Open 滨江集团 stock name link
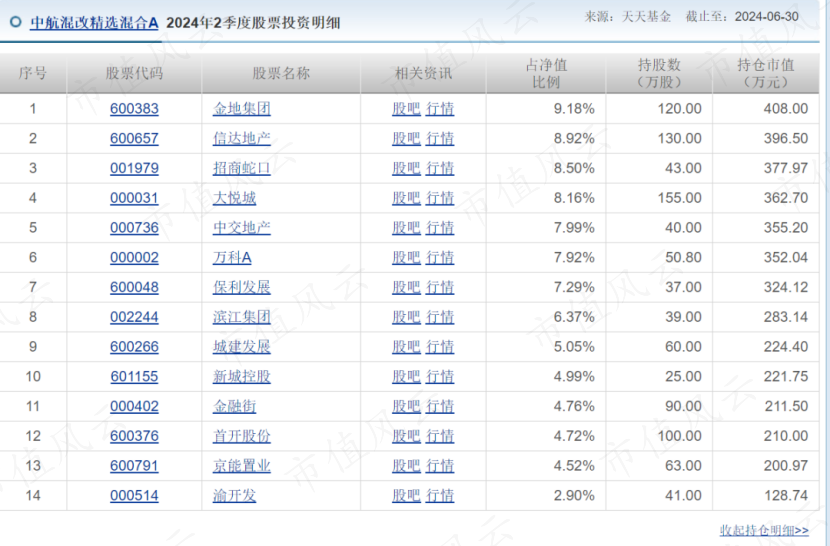Image resolution: width=830 pixels, height=546 pixels. pos(242,317)
